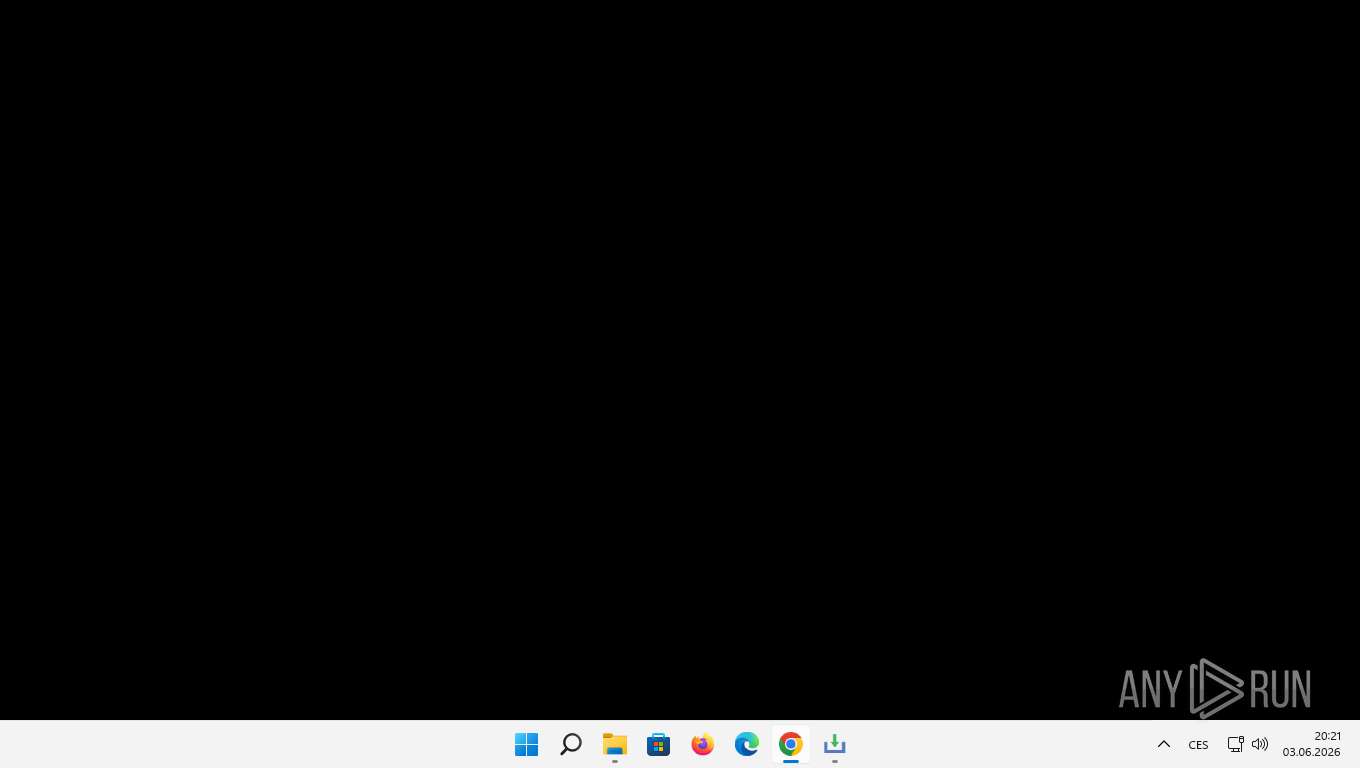
Task: Show hidden system tray icons
Action: (1164, 744)
